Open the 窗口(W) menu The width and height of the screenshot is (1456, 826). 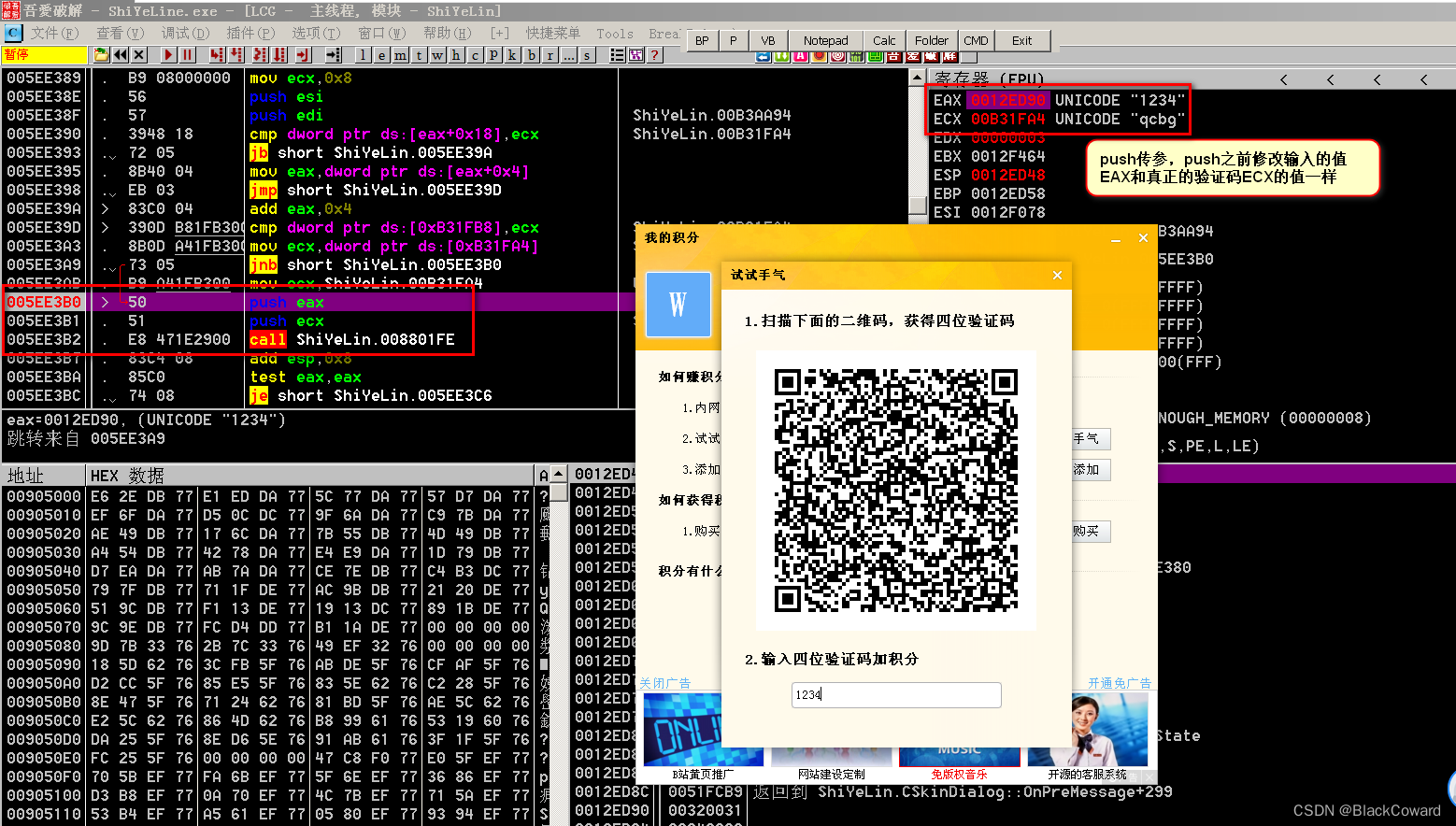[x=381, y=34]
